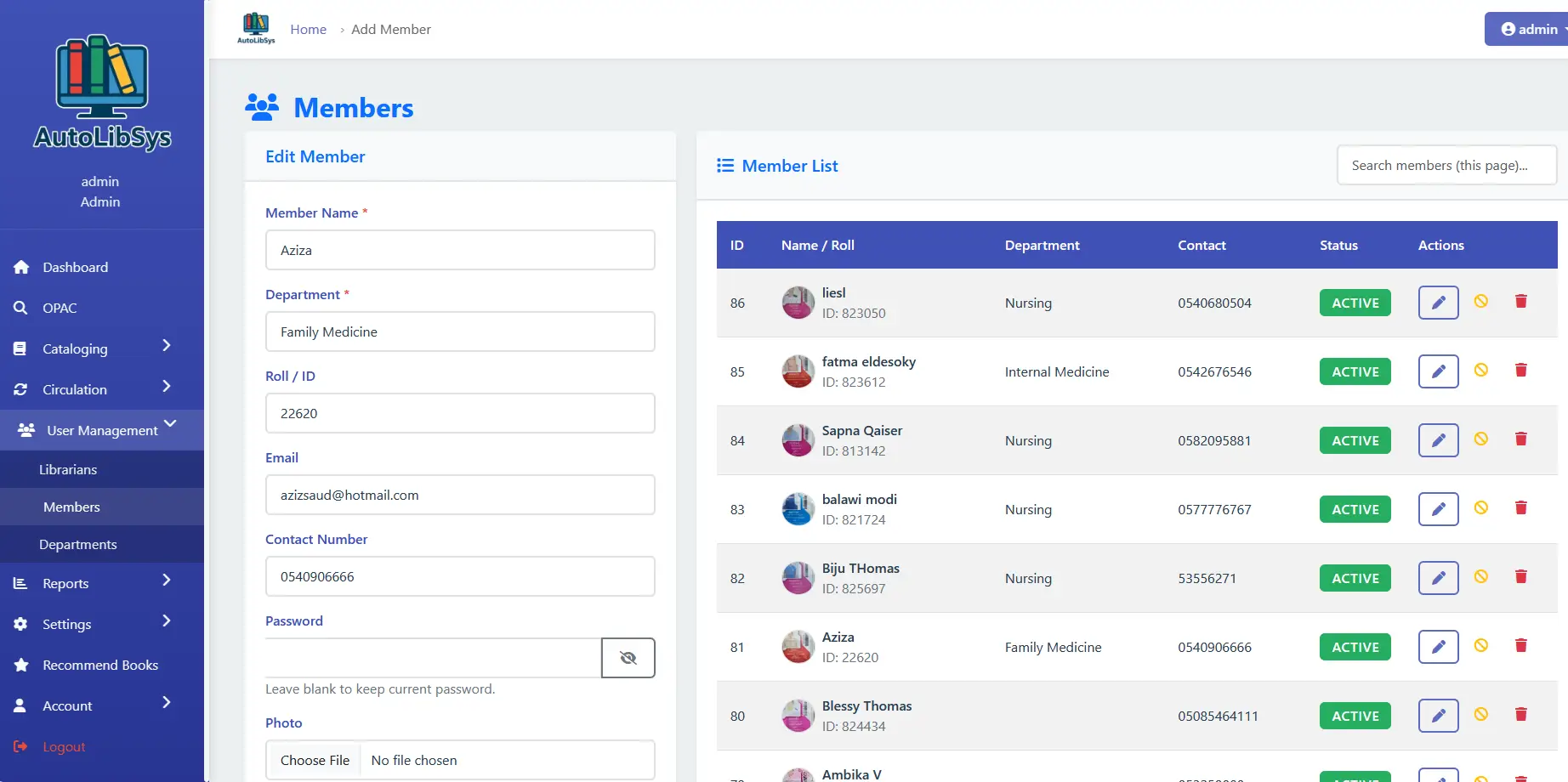Click the Home breadcrumb link
This screenshot has height=782, width=1568.
[308, 29]
